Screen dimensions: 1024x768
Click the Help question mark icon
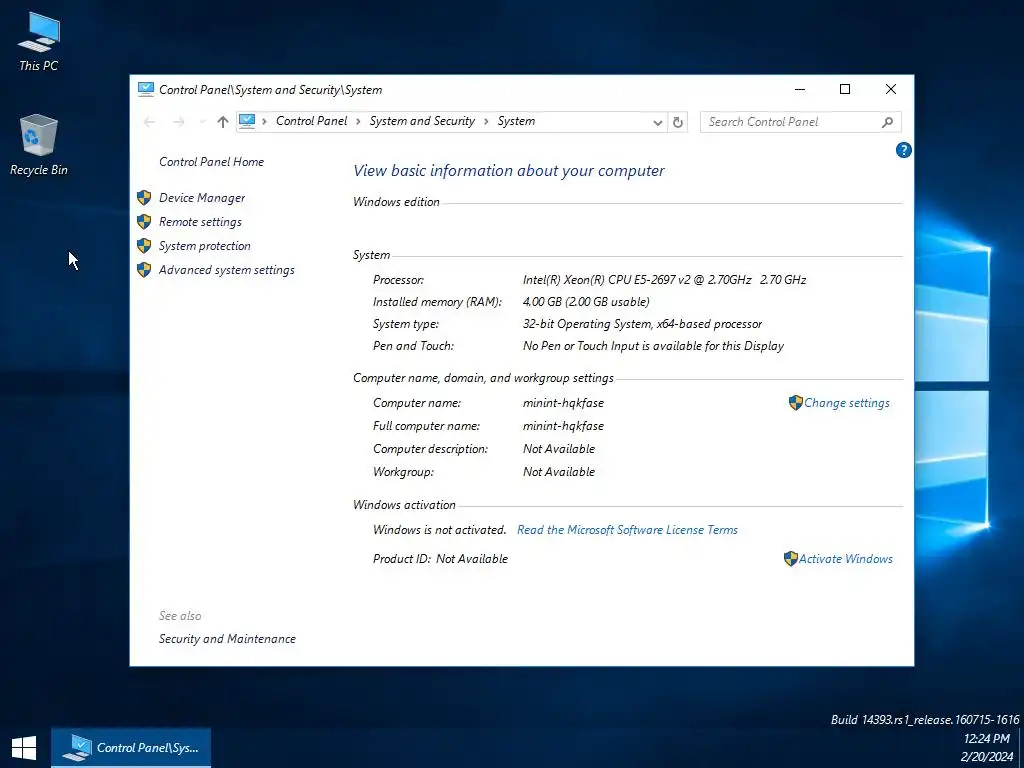903,150
